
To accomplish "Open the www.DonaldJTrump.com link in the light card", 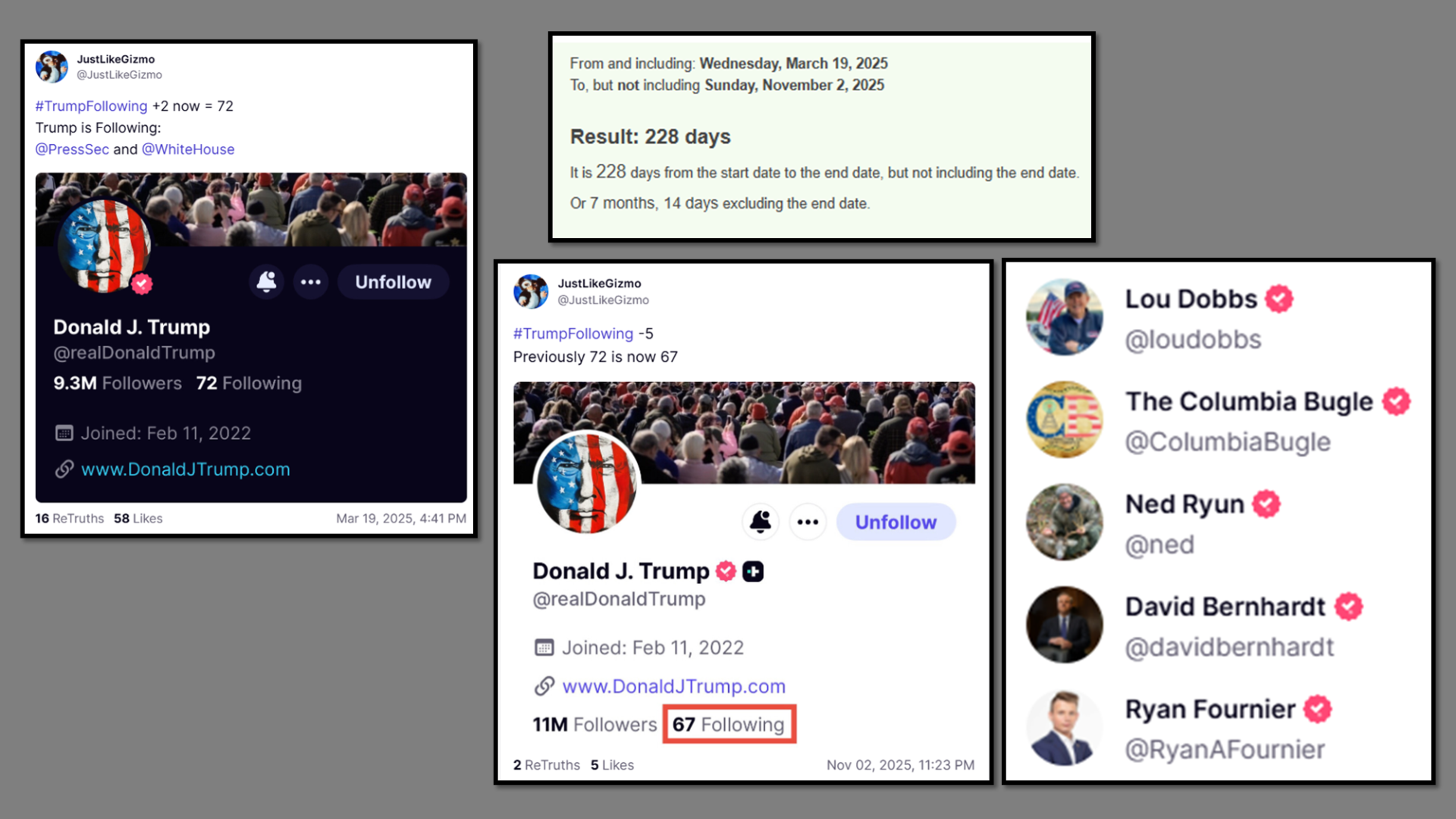I will coord(673,686).
